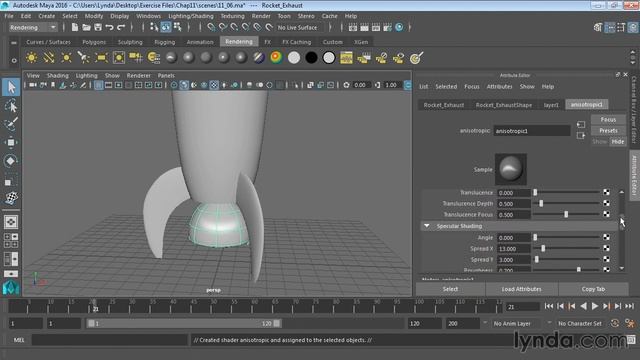Screen dimensions: 640x360
Task: Assign the black material from shelf
Action: (x=311, y=58)
